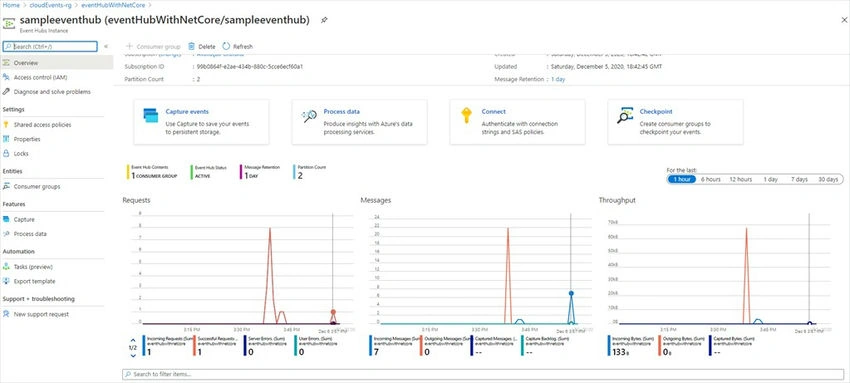The image size is (850, 383).
Task: Click the Successful Requests orange legend swatch
Action: coord(194,346)
